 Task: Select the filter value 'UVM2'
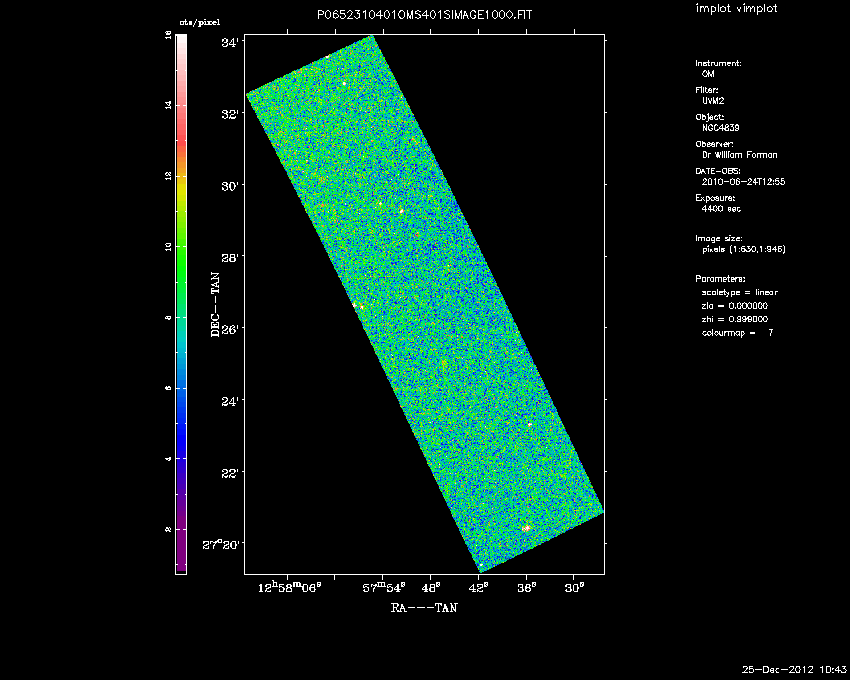click(713, 101)
